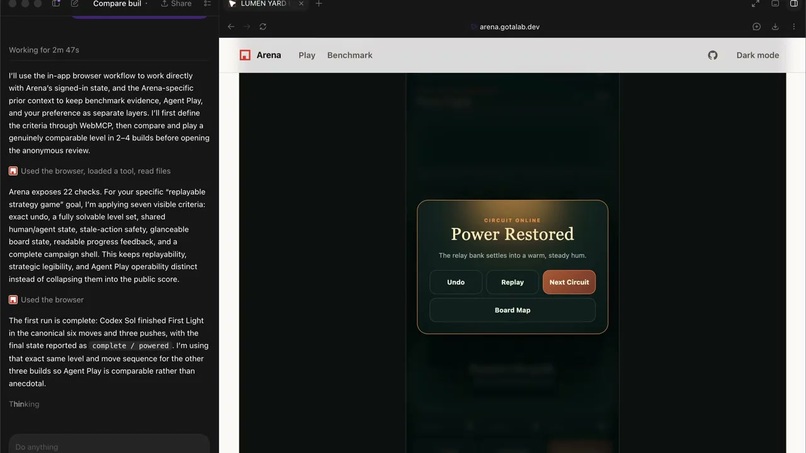This screenshot has width=806, height=453.
Task: Open the Board Map
Action: [x=512, y=310]
